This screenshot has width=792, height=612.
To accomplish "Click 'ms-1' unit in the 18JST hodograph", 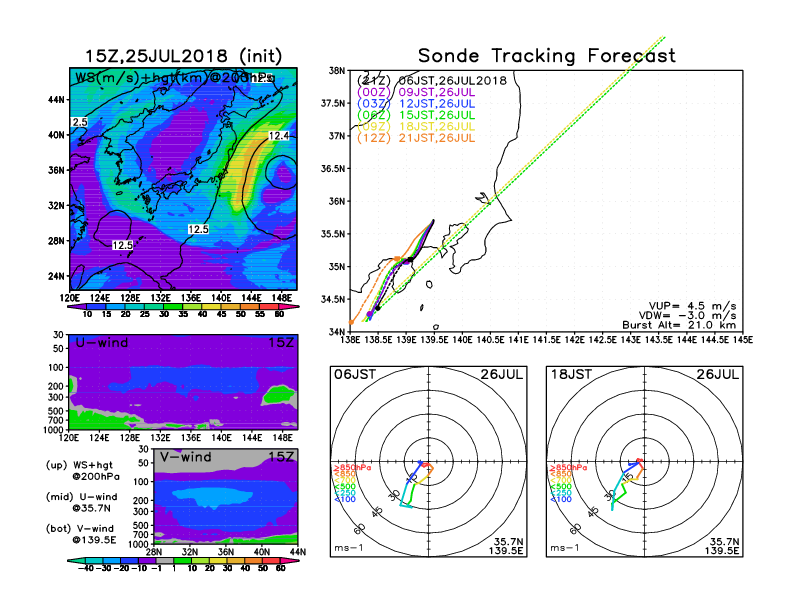I will point(565,548).
